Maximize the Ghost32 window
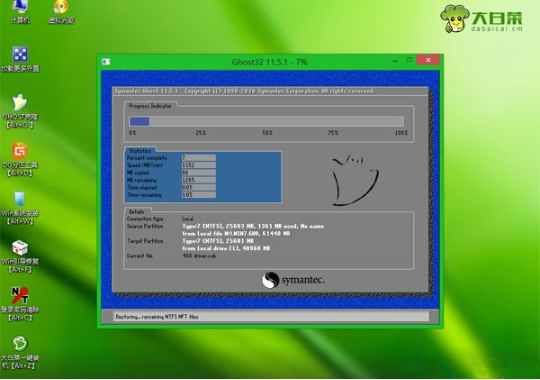540x380 pixels. click(409, 60)
